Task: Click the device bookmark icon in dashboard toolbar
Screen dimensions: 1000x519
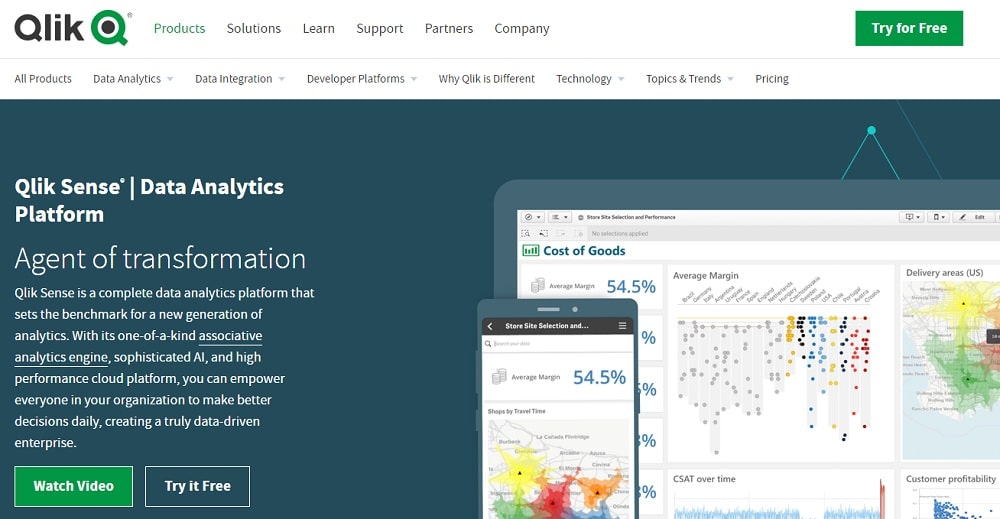Action: [x=939, y=217]
